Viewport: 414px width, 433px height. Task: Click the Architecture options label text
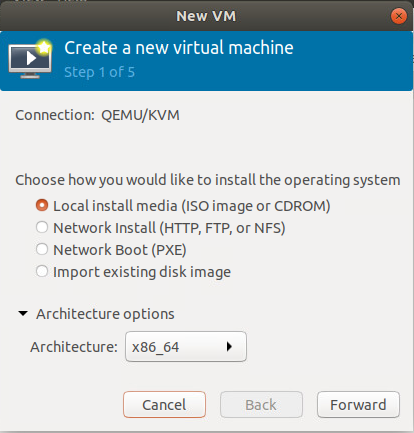(105, 314)
